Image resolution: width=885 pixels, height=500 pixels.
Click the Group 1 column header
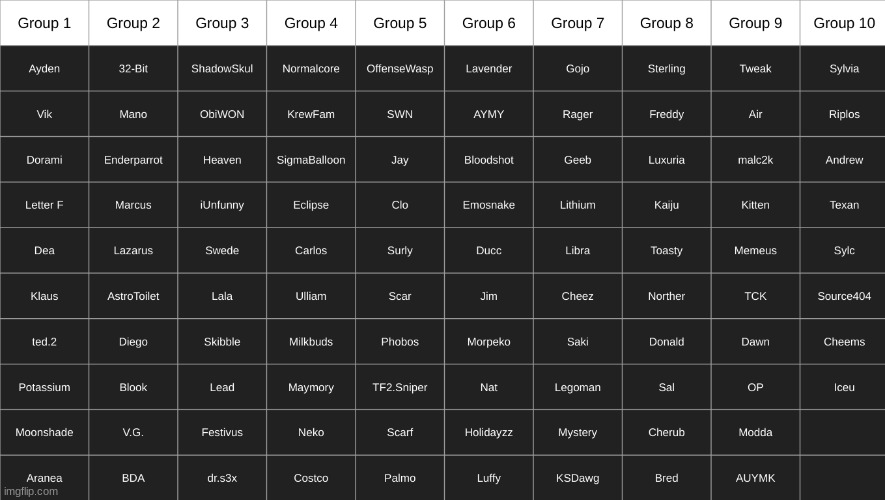click(44, 23)
